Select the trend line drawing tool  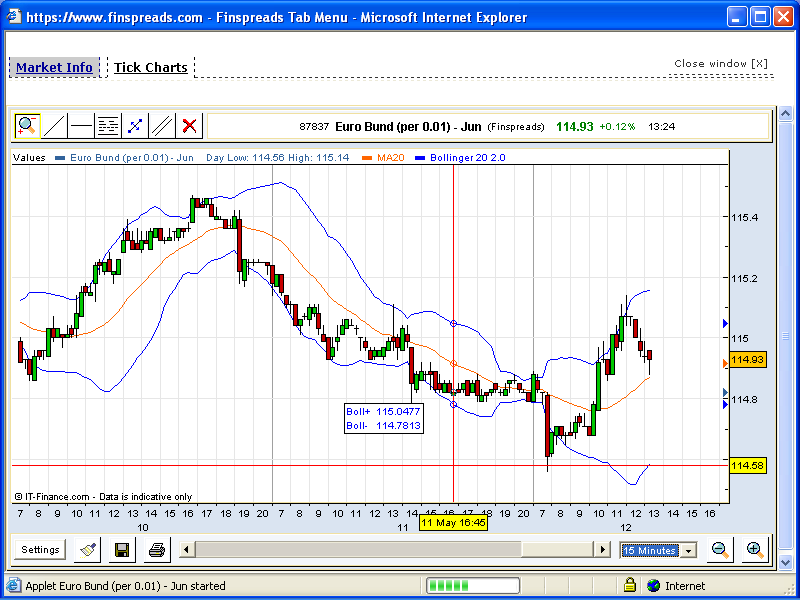pyautogui.click(x=54, y=126)
